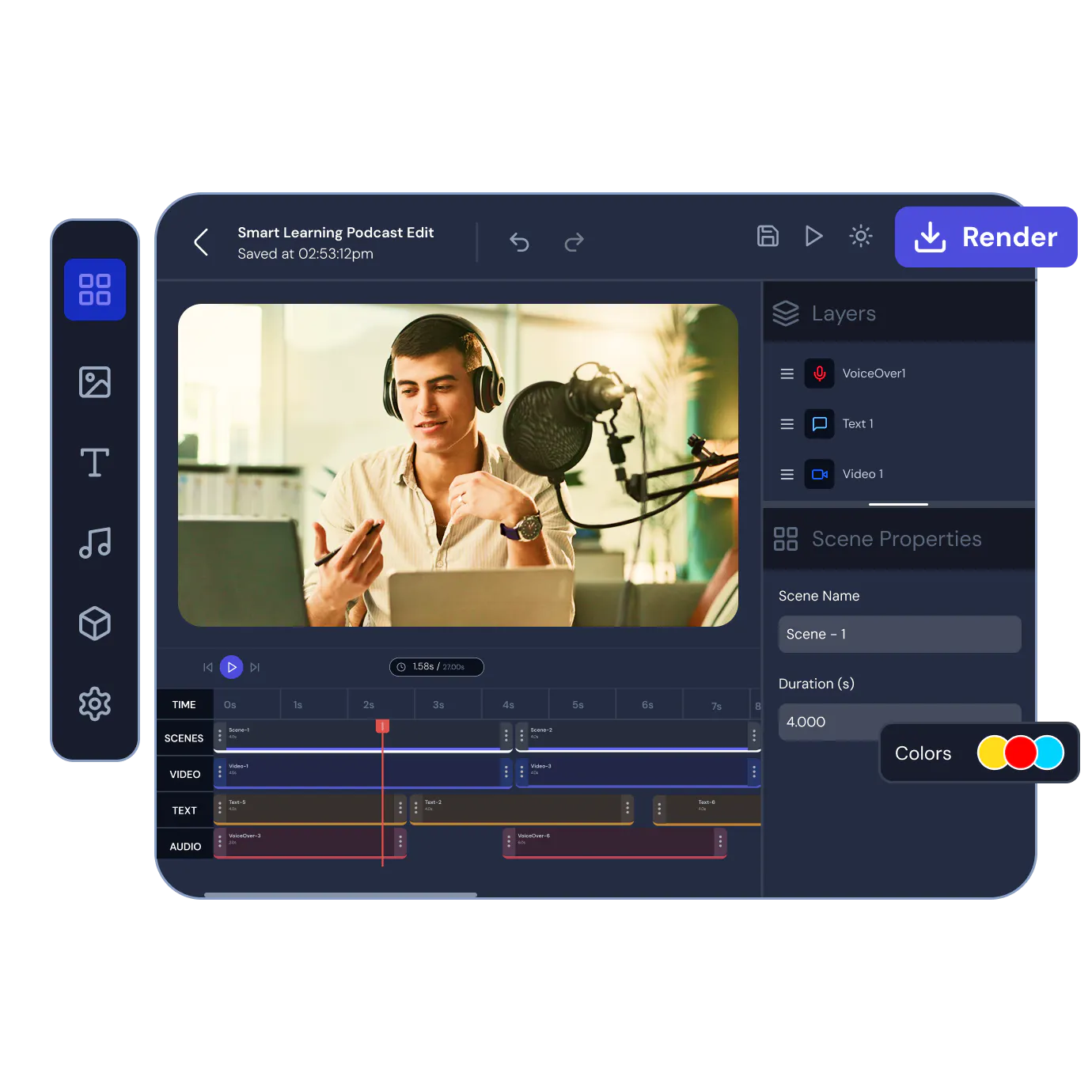1092x1092 pixels.
Task: Click the red playhead marker
Action: (x=382, y=726)
